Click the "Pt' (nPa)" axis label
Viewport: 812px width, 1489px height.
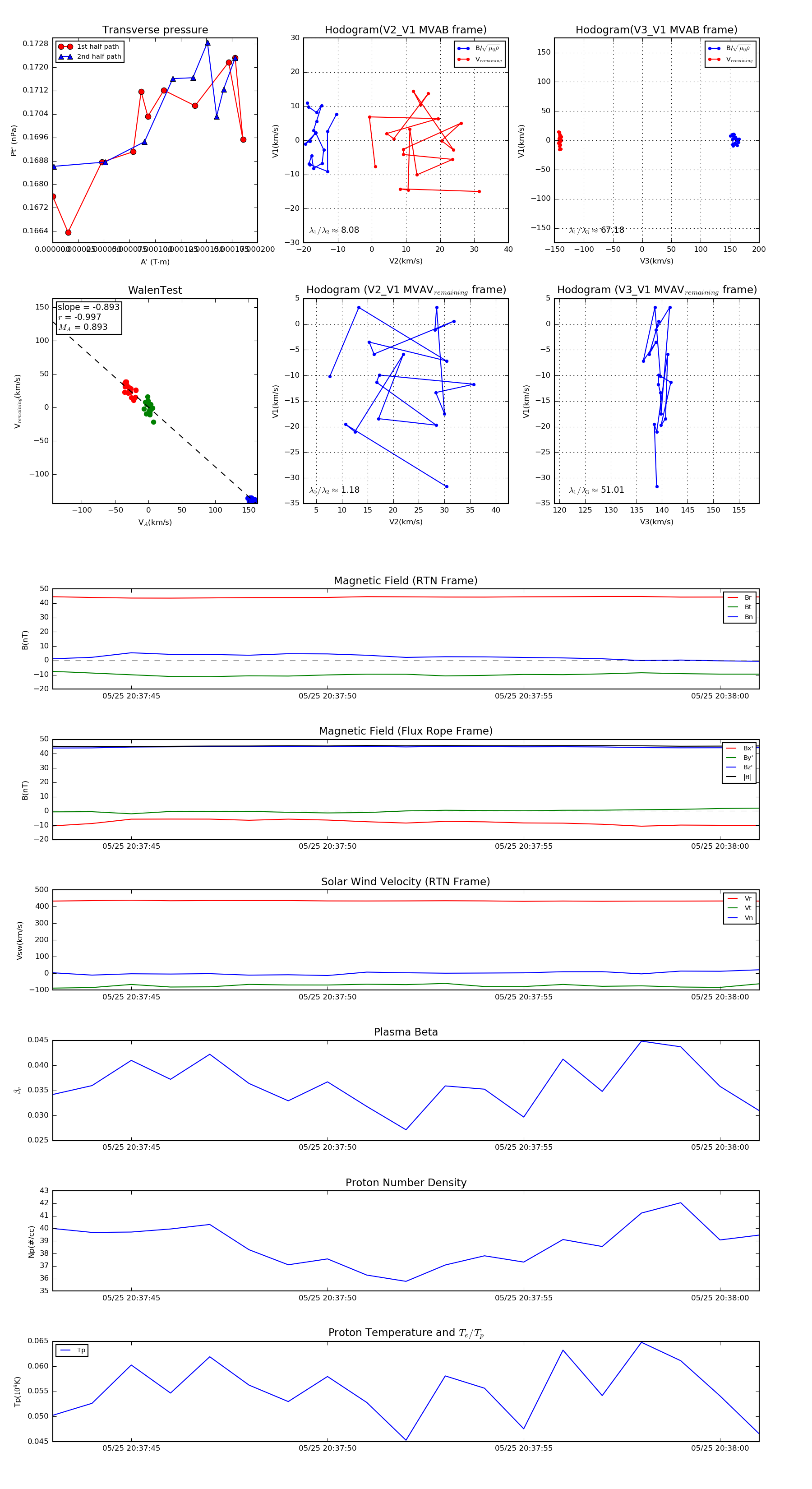click(14, 140)
